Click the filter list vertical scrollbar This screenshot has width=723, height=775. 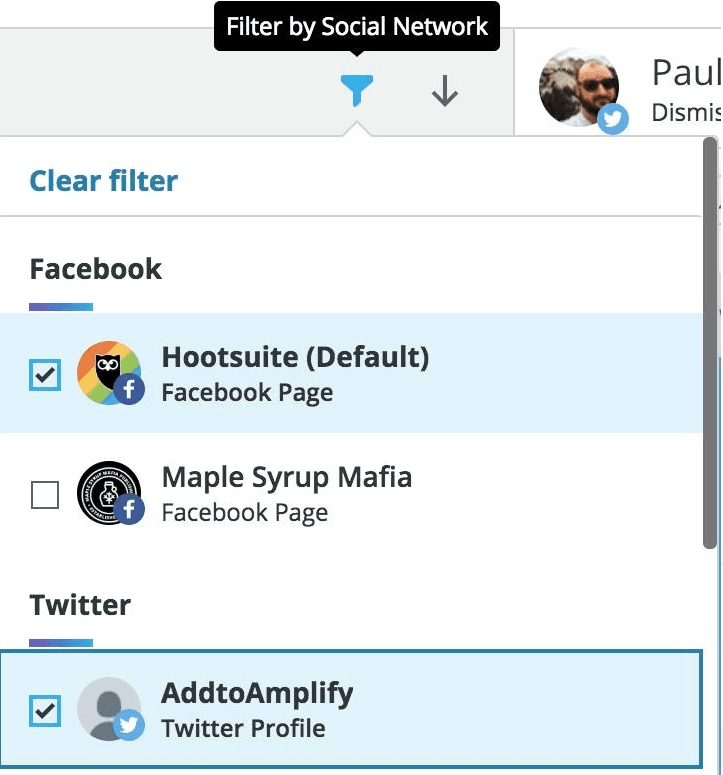[x=710, y=342]
